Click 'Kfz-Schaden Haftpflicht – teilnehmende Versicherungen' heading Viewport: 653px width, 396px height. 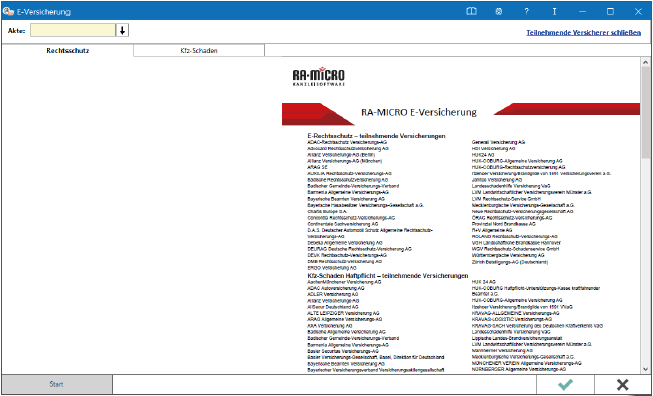388,276
